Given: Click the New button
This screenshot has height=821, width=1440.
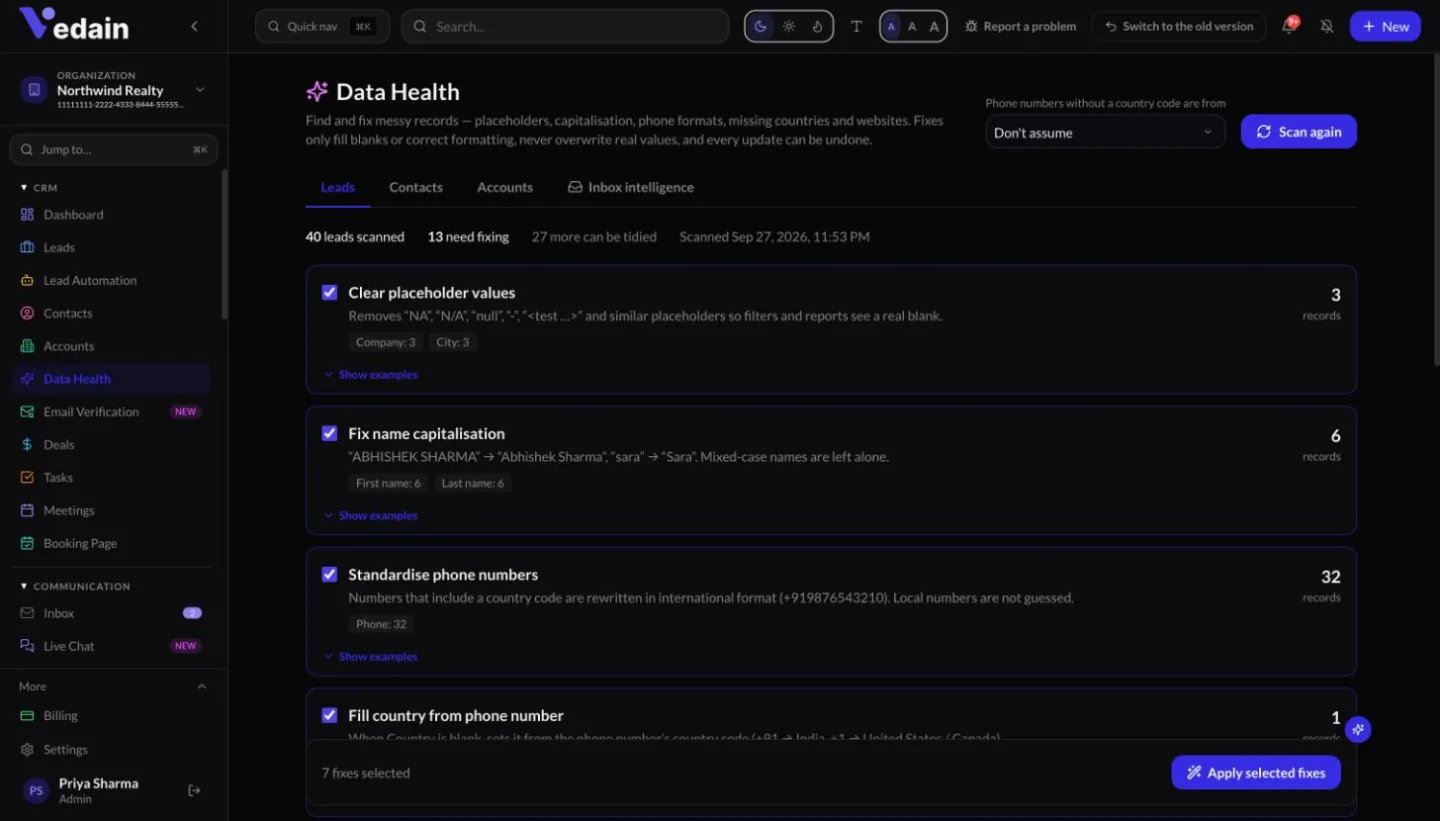Looking at the screenshot, I should (x=1385, y=26).
